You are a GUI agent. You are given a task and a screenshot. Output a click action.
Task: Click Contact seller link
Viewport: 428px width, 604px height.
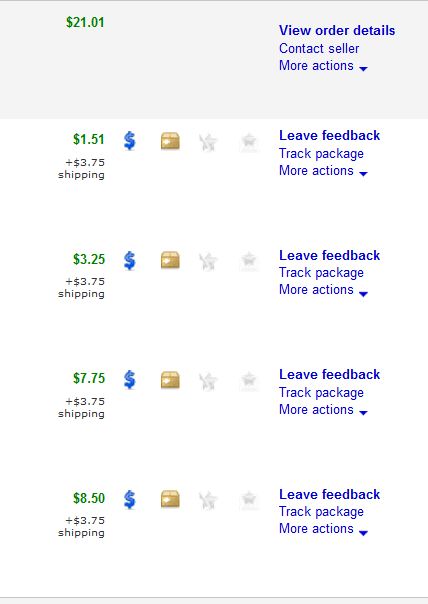click(x=319, y=49)
